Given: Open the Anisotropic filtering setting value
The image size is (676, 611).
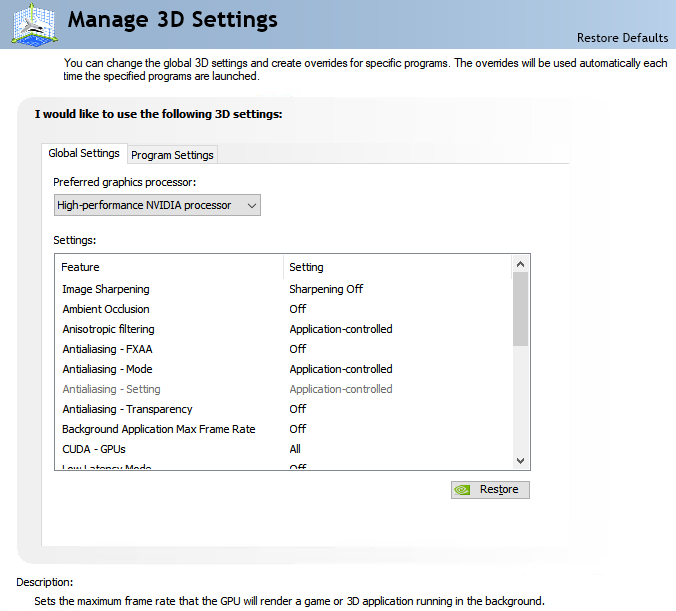Looking at the screenshot, I should (341, 329).
